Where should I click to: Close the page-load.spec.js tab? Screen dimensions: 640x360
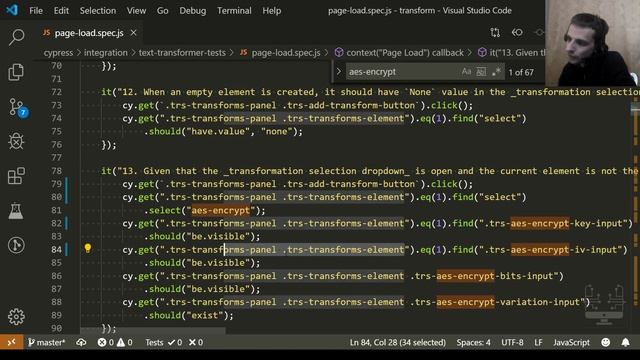tap(133, 33)
